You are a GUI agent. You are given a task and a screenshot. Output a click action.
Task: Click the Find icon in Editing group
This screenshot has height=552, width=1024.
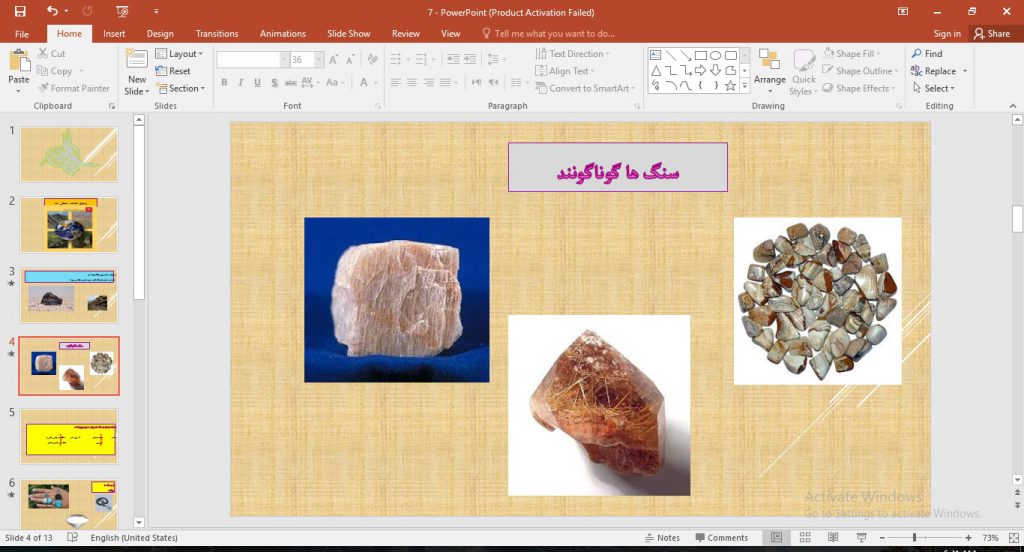[x=926, y=54]
